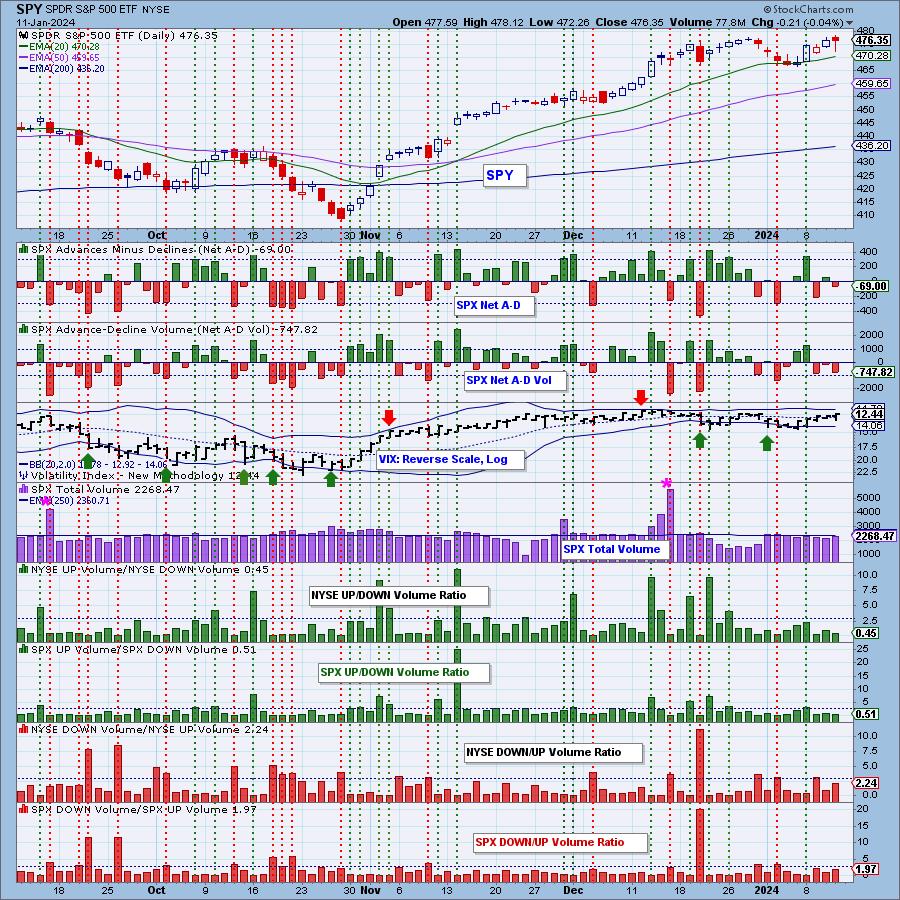Click the bar icon beside SPX Advances Minus Declines
This screenshot has width=900, height=900.
[x=24, y=249]
